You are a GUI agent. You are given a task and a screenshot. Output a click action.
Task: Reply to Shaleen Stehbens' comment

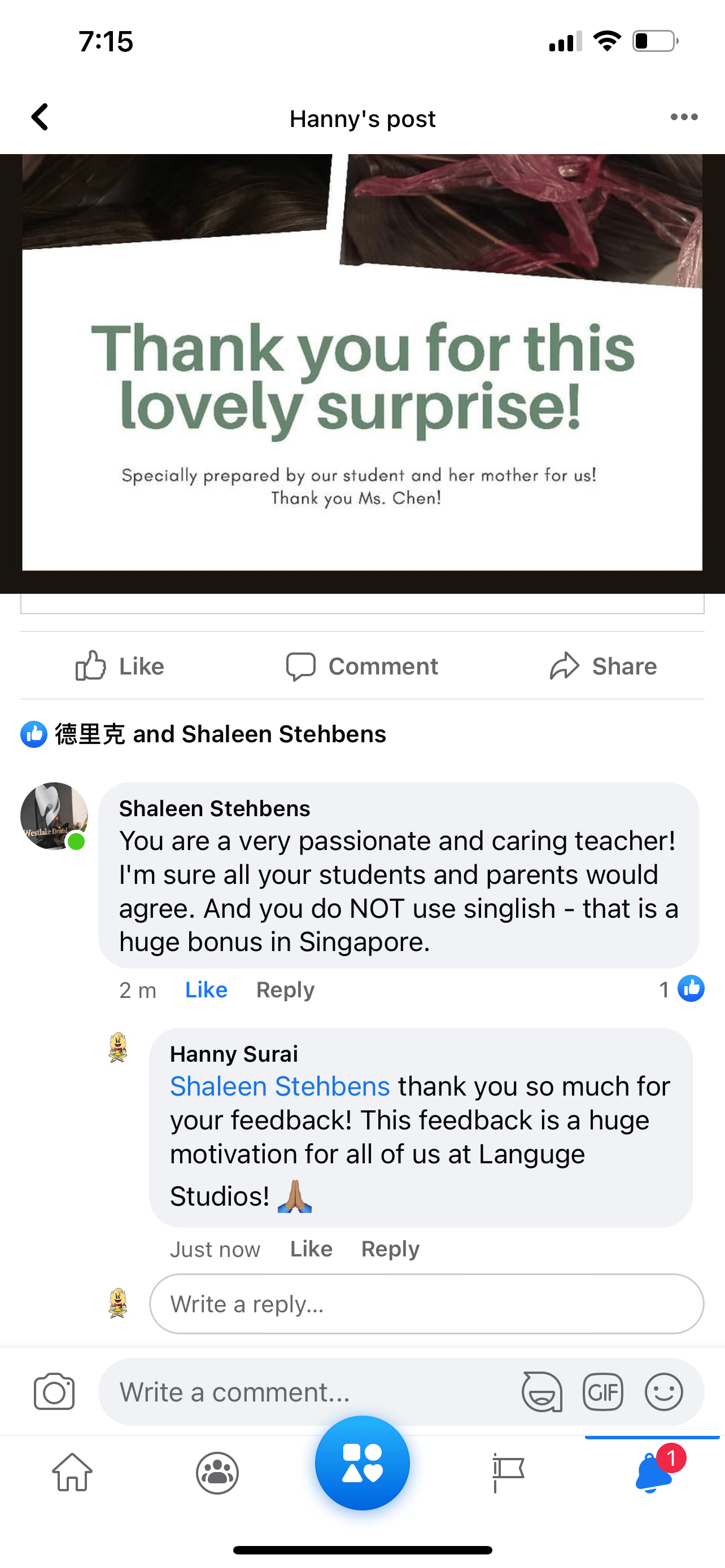[285, 990]
